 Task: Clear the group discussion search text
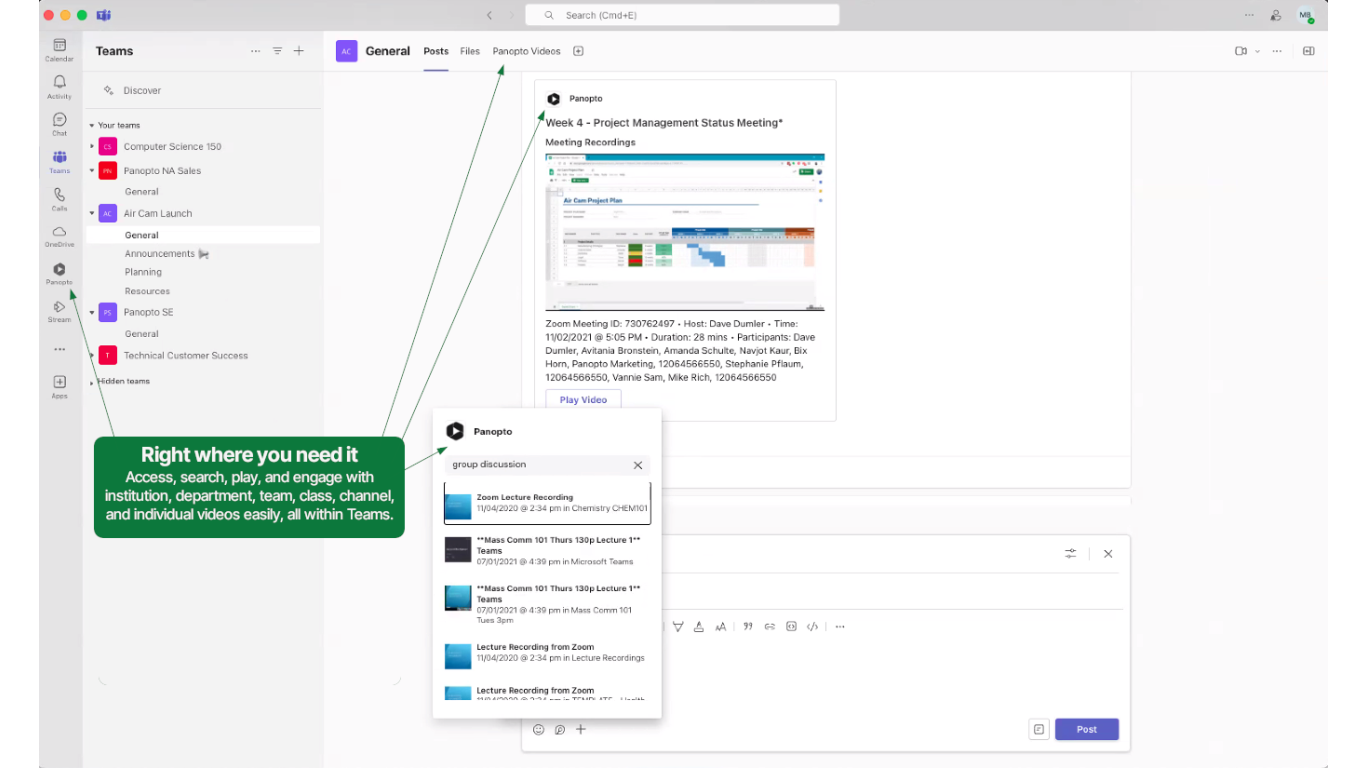638,465
